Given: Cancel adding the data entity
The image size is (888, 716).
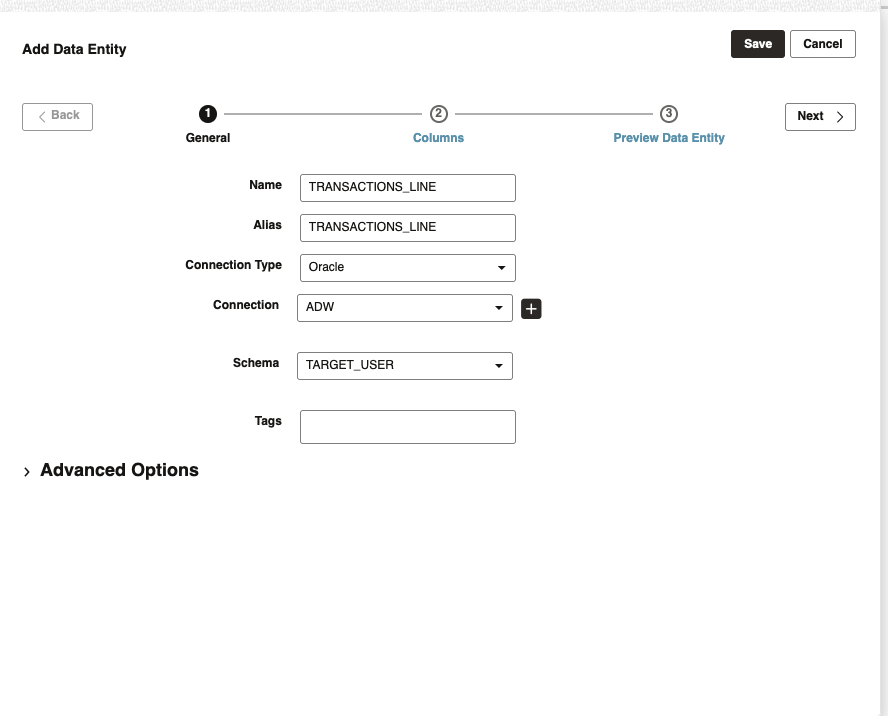Looking at the screenshot, I should click(x=822, y=43).
